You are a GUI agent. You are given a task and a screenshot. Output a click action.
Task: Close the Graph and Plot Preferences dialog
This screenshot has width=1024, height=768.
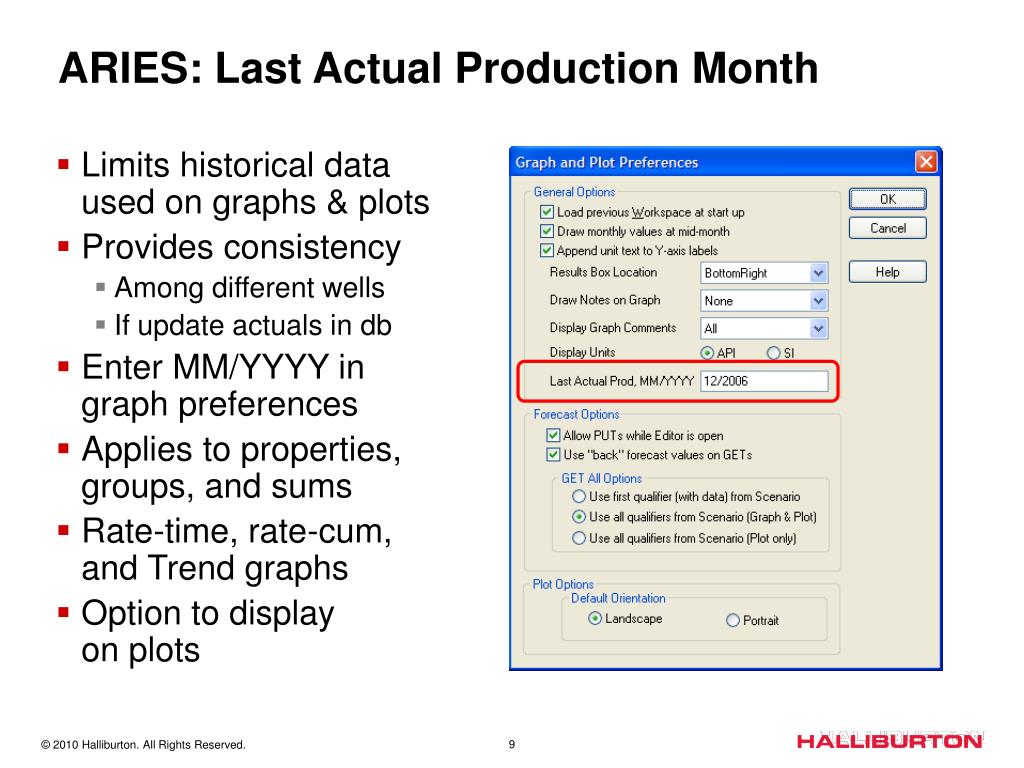[926, 161]
